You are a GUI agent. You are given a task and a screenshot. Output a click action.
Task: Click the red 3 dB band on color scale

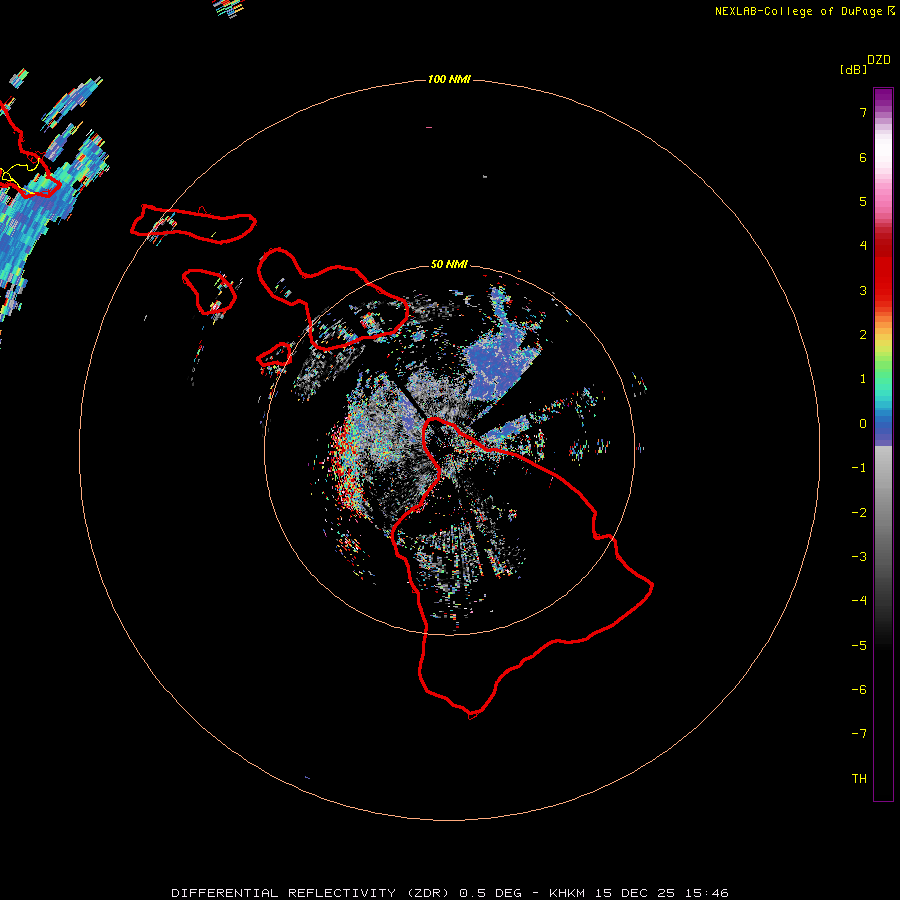(883, 284)
